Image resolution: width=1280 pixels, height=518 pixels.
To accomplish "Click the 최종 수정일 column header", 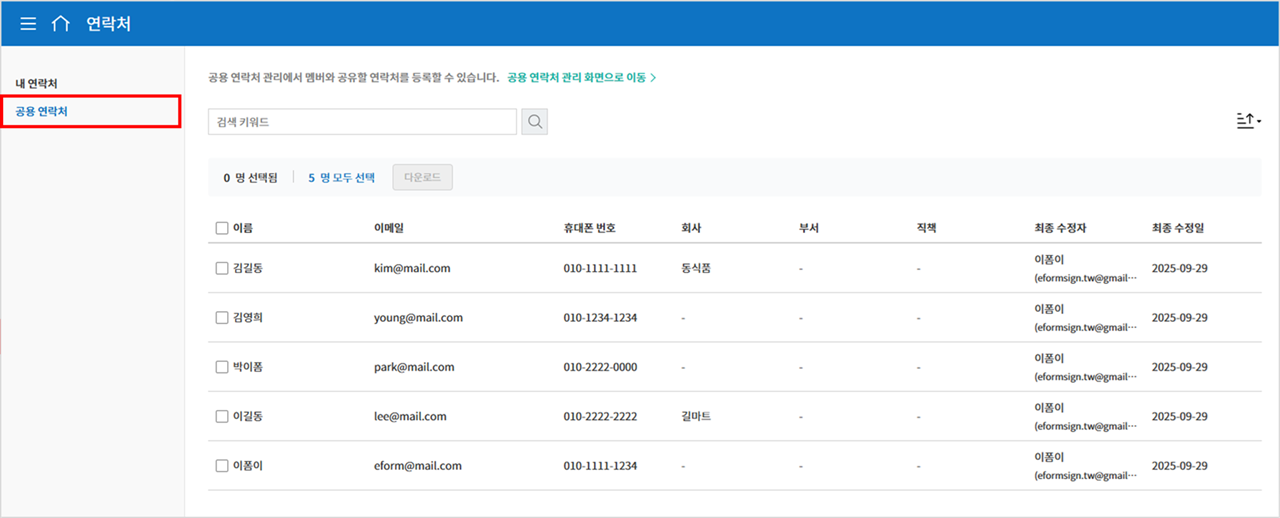I will pos(1178,228).
